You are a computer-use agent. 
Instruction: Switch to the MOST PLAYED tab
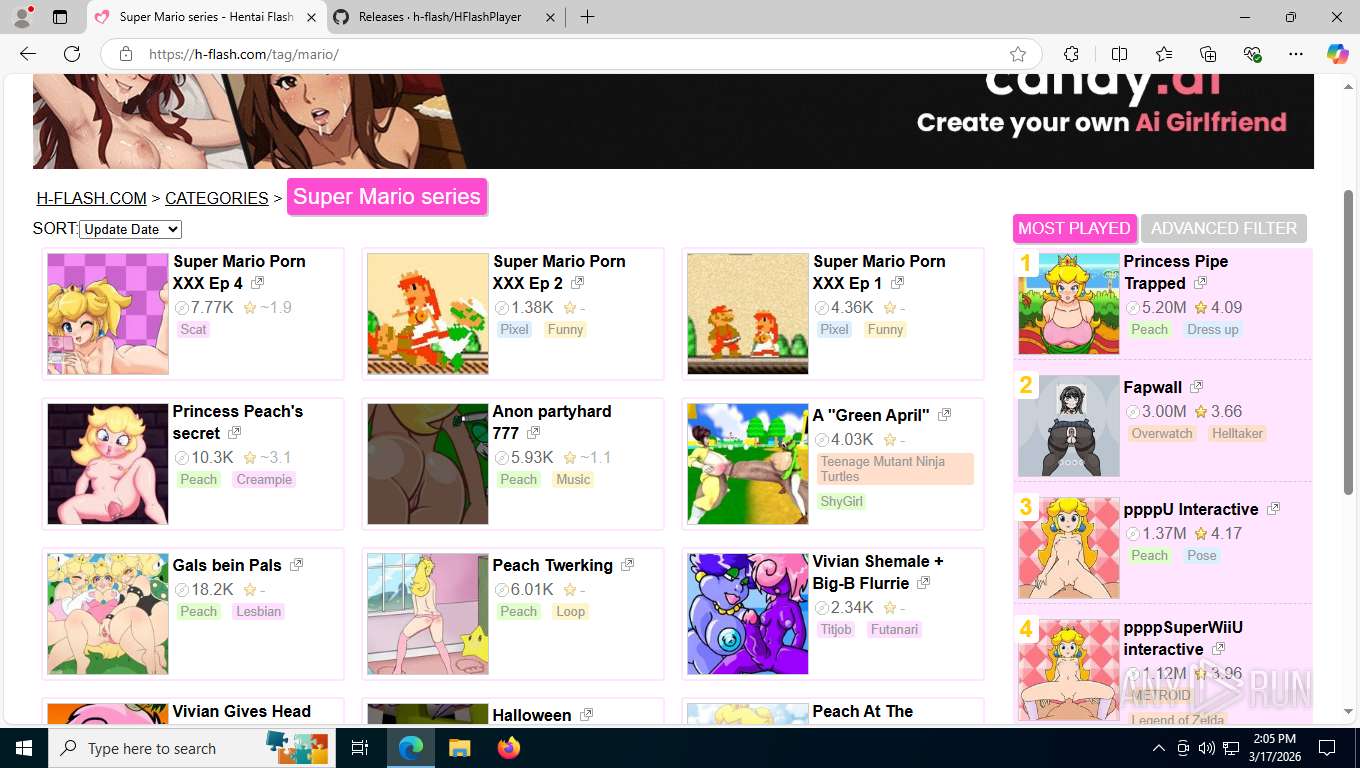click(x=1074, y=228)
